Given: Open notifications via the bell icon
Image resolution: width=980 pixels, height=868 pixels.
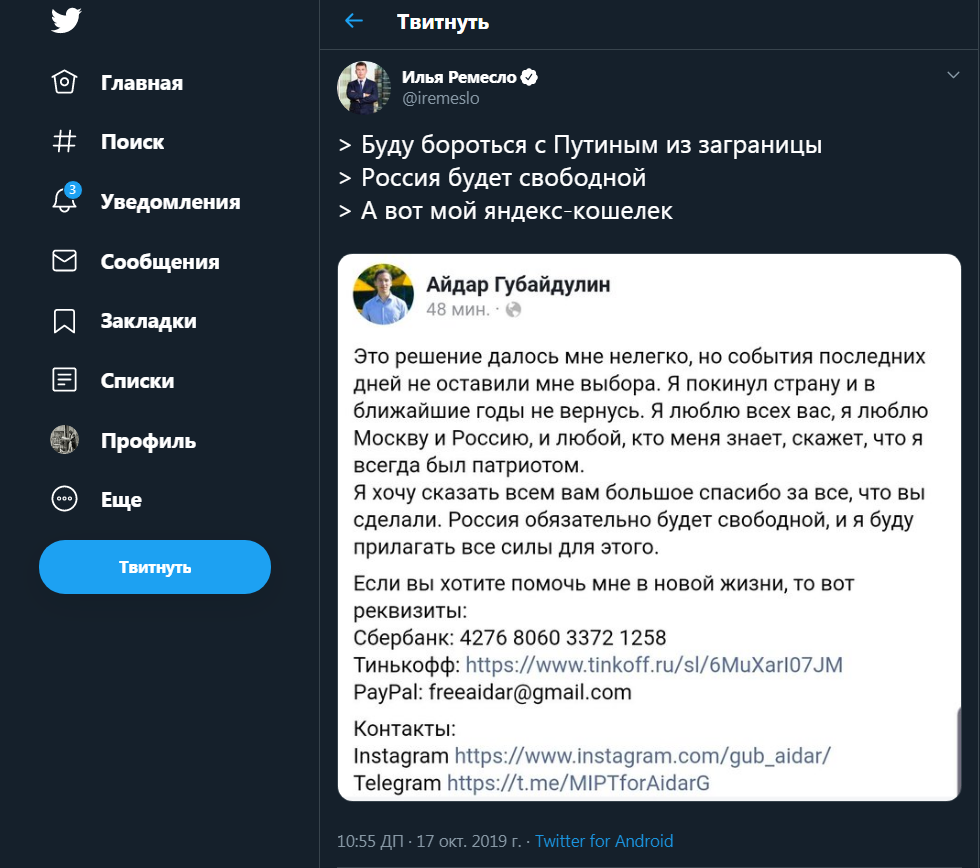Looking at the screenshot, I should [x=64, y=201].
